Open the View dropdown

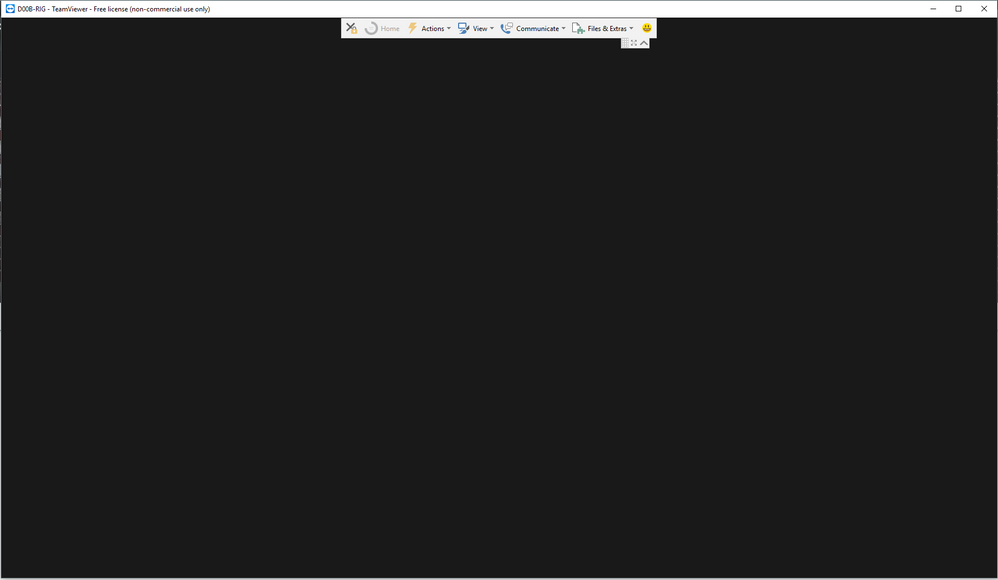[478, 28]
